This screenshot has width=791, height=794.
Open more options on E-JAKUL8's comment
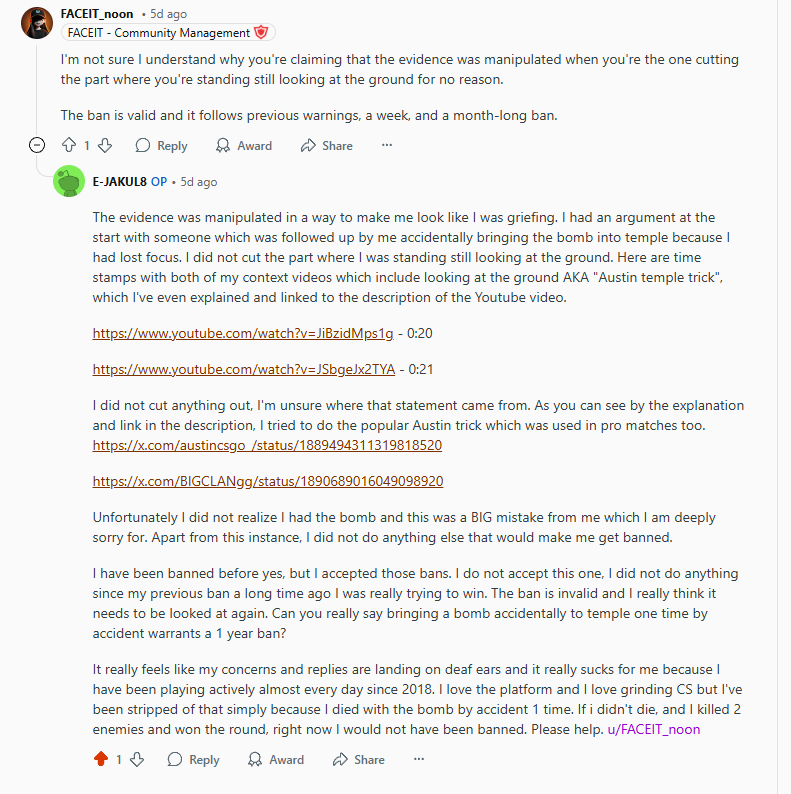point(419,759)
